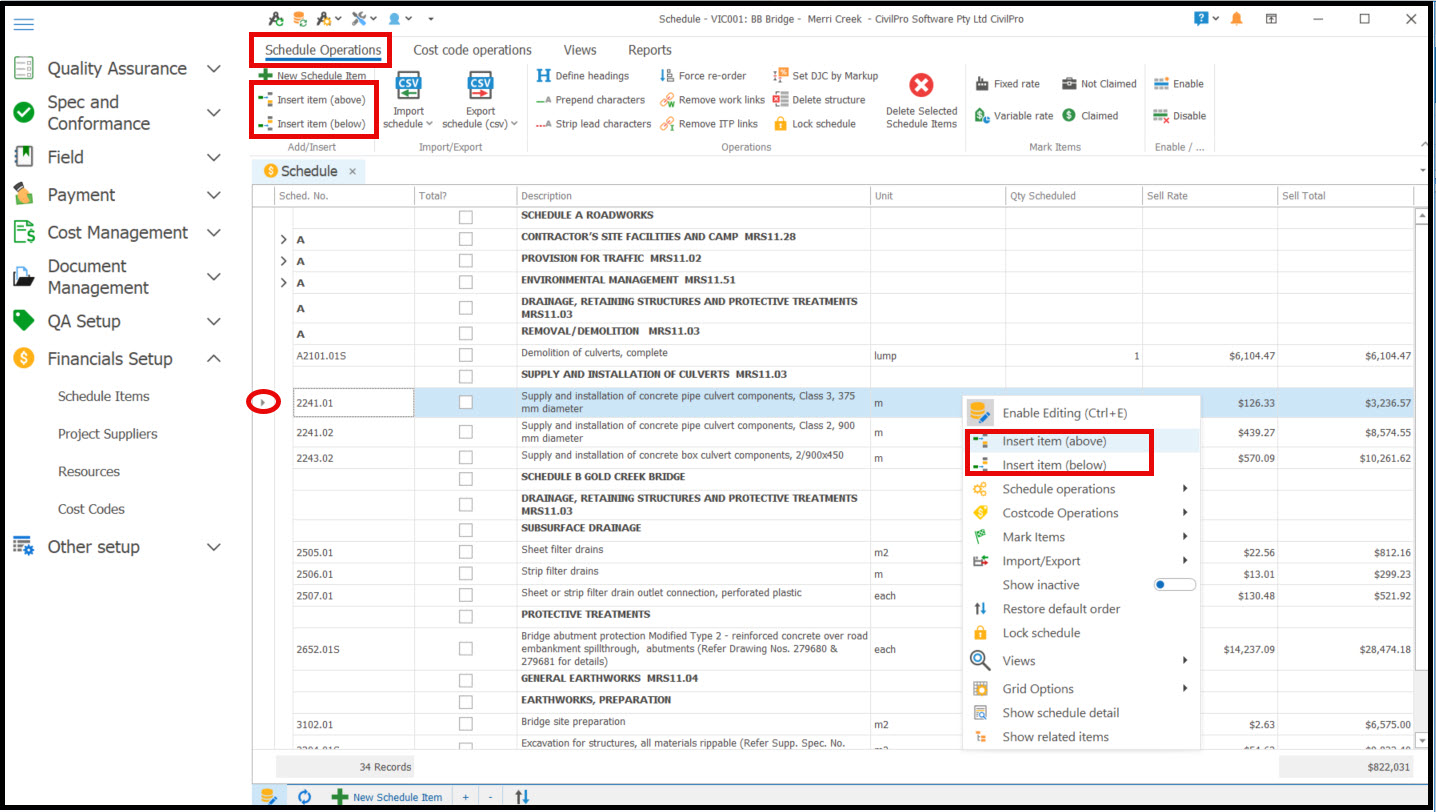Switch to the Cost code operations tab
This screenshot has width=1436, height=812.
tap(472, 50)
